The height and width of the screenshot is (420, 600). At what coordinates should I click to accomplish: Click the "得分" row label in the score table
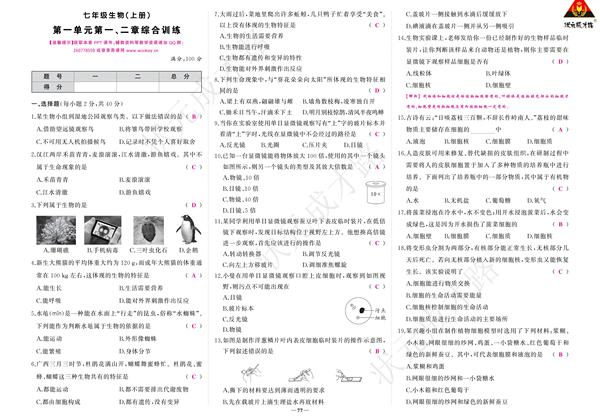tap(53, 87)
